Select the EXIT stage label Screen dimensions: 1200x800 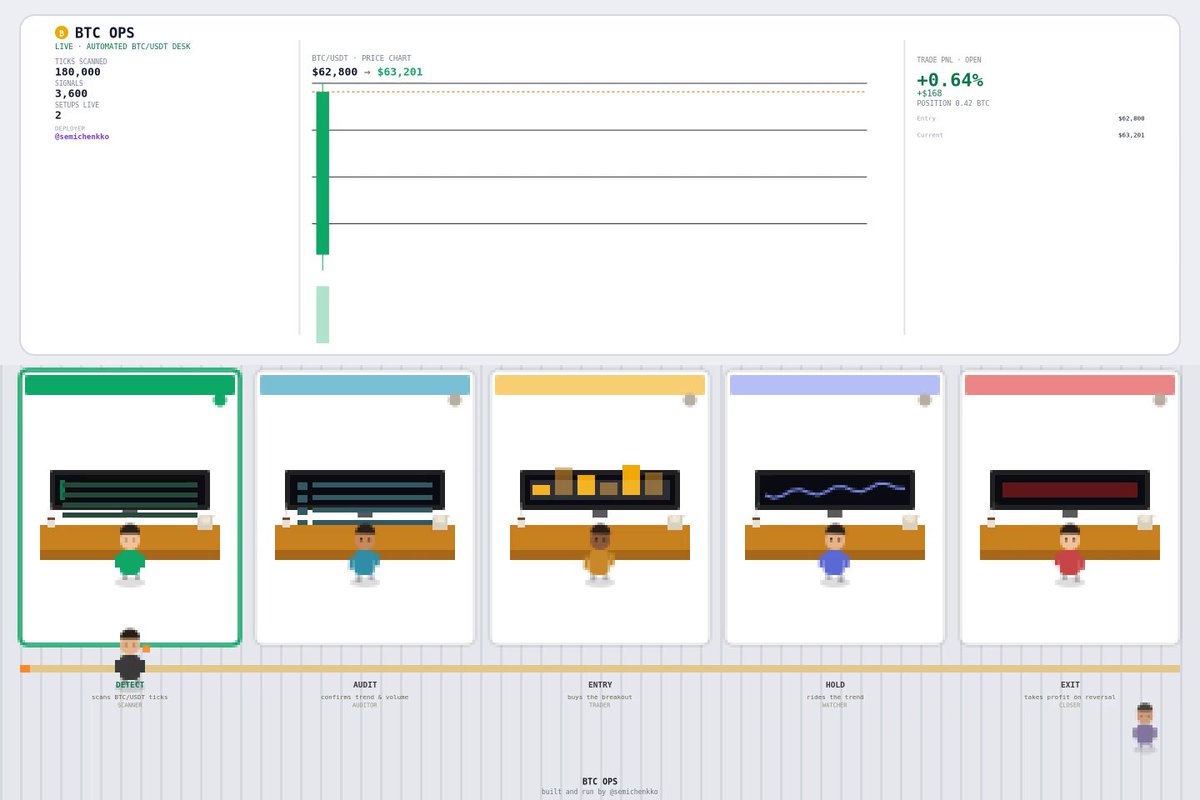pos(1070,685)
